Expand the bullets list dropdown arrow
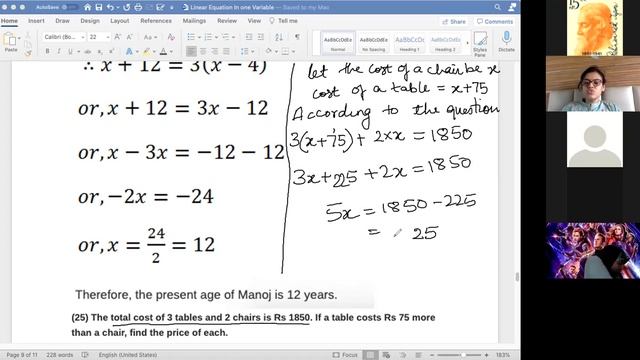Image resolution: width=640 pixels, height=360 pixels. click(x=199, y=38)
